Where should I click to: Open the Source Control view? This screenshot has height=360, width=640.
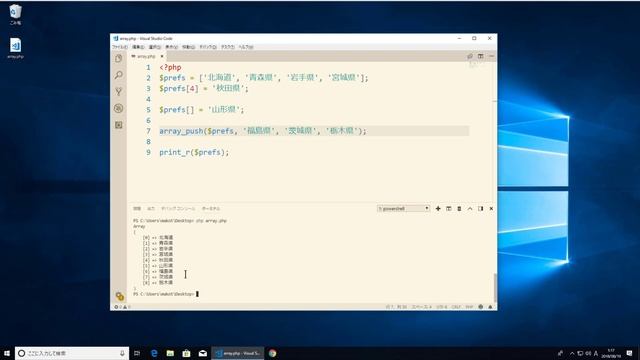pos(119,92)
